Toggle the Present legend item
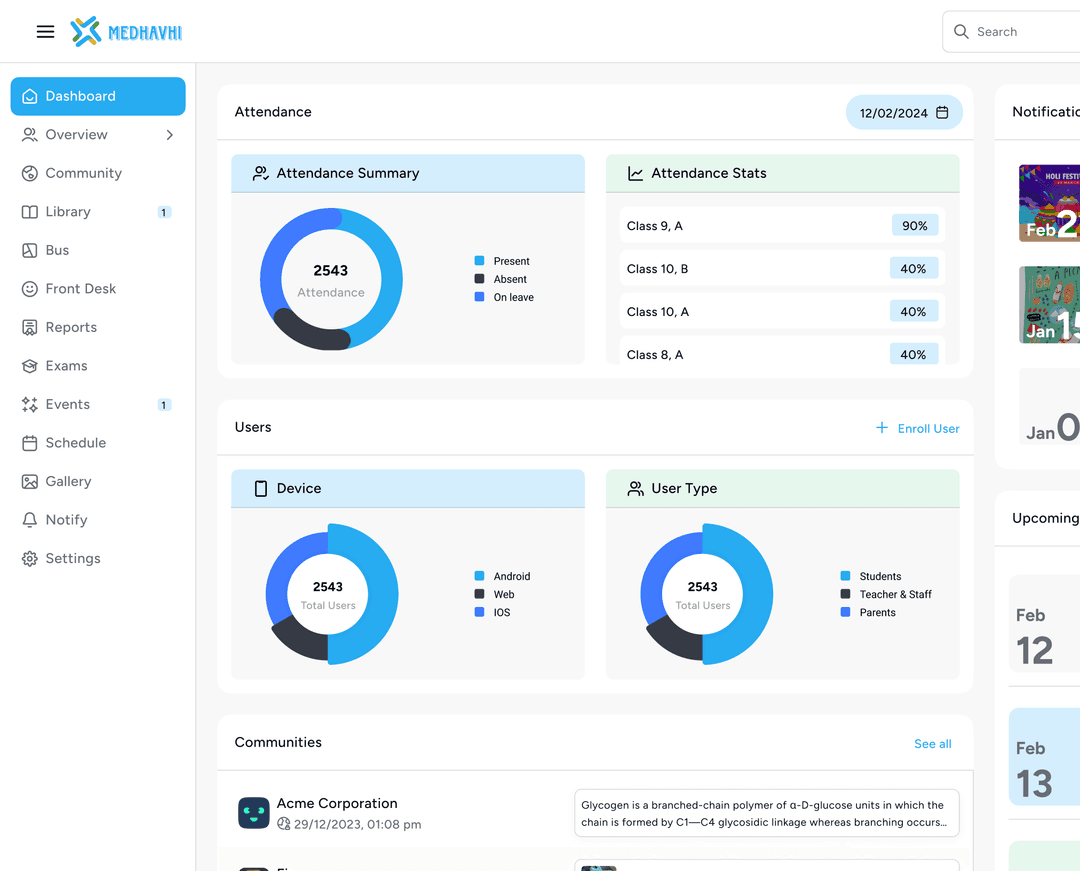The width and height of the screenshot is (1080, 871). pyautogui.click(x=510, y=261)
